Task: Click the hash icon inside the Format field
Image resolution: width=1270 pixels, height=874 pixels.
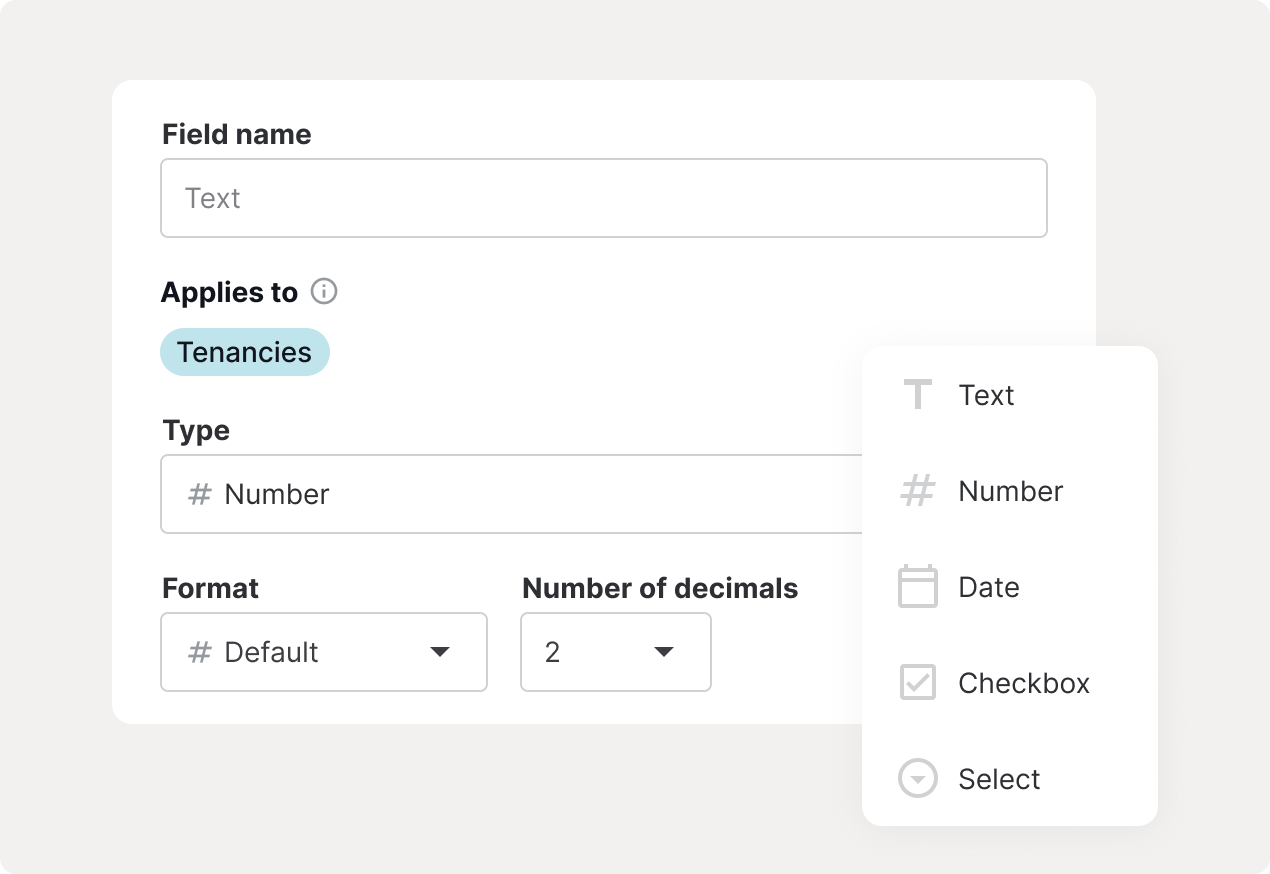Action: pos(200,652)
